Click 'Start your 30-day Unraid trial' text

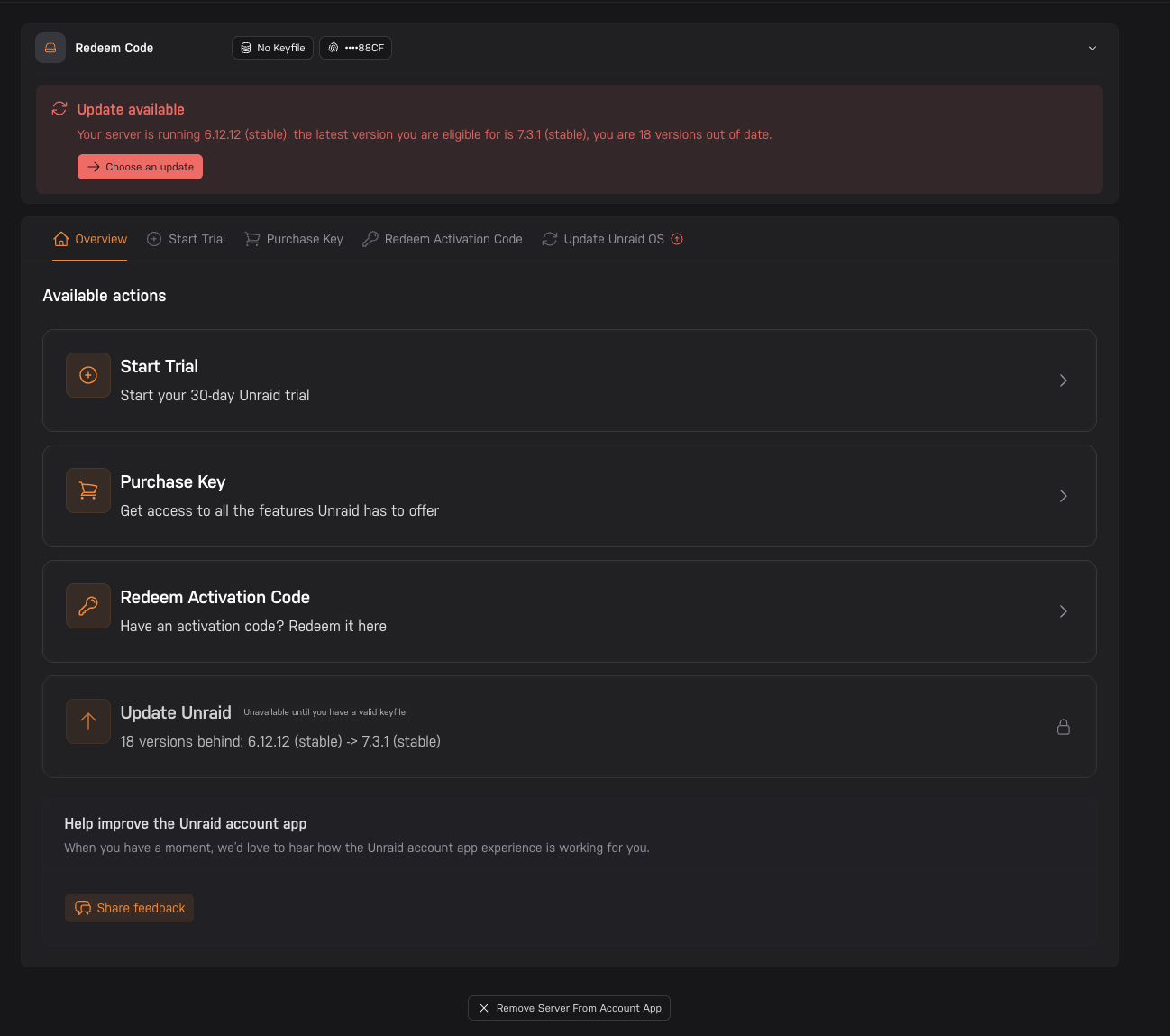(x=215, y=395)
